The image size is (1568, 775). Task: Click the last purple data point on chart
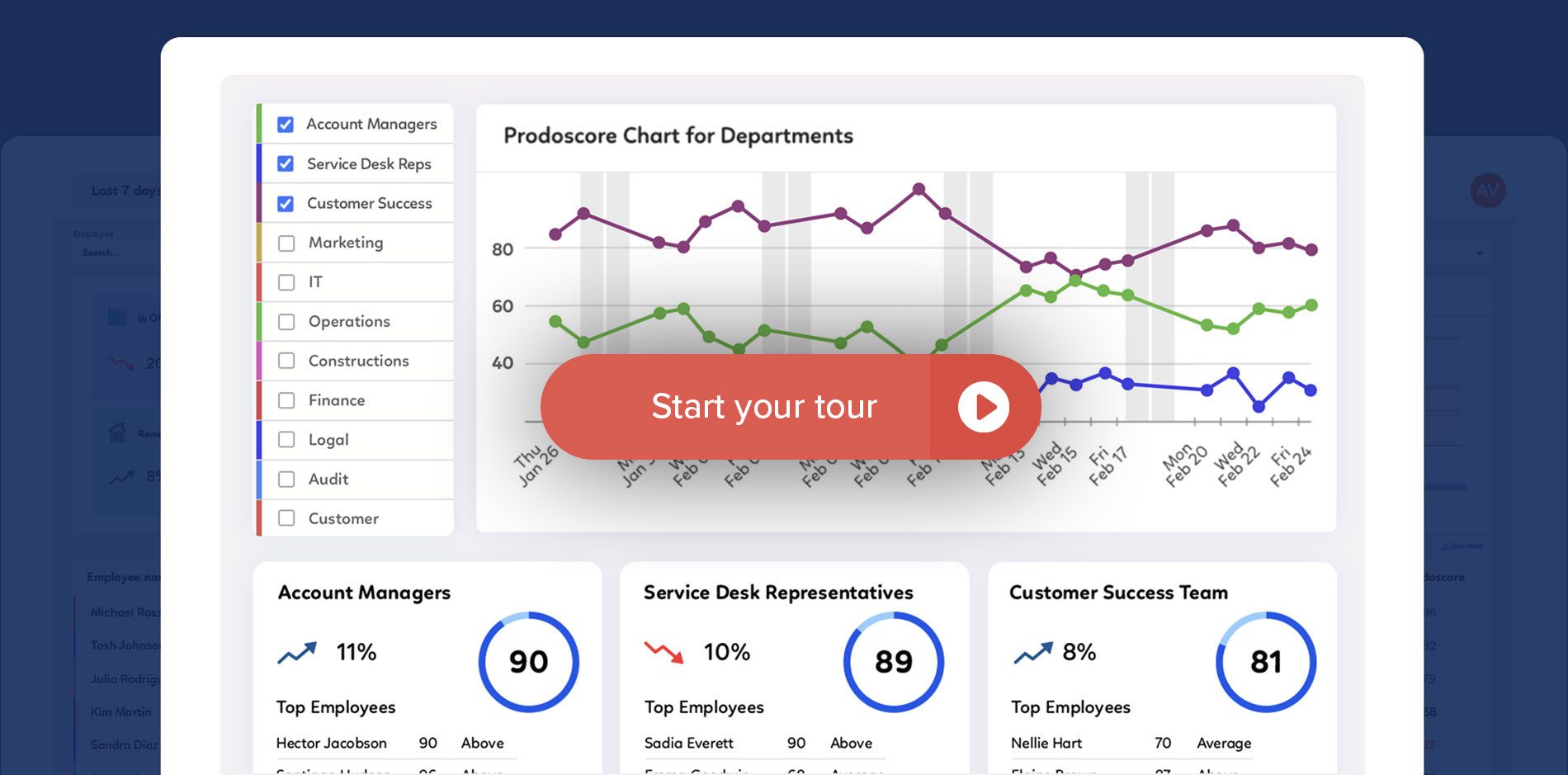pyautogui.click(x=1311, y=249)
